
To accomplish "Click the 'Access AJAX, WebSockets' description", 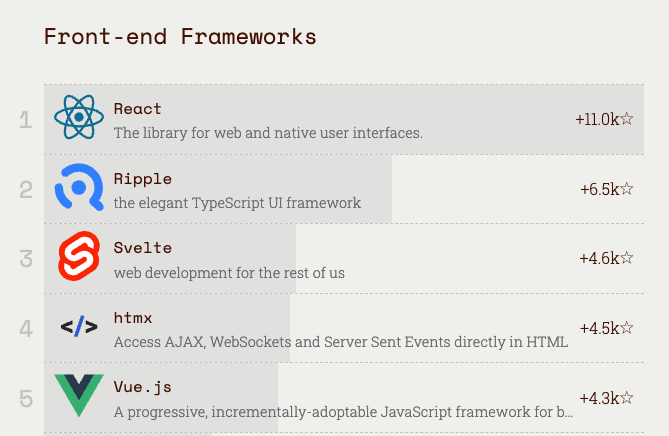I will pos(340,342).
